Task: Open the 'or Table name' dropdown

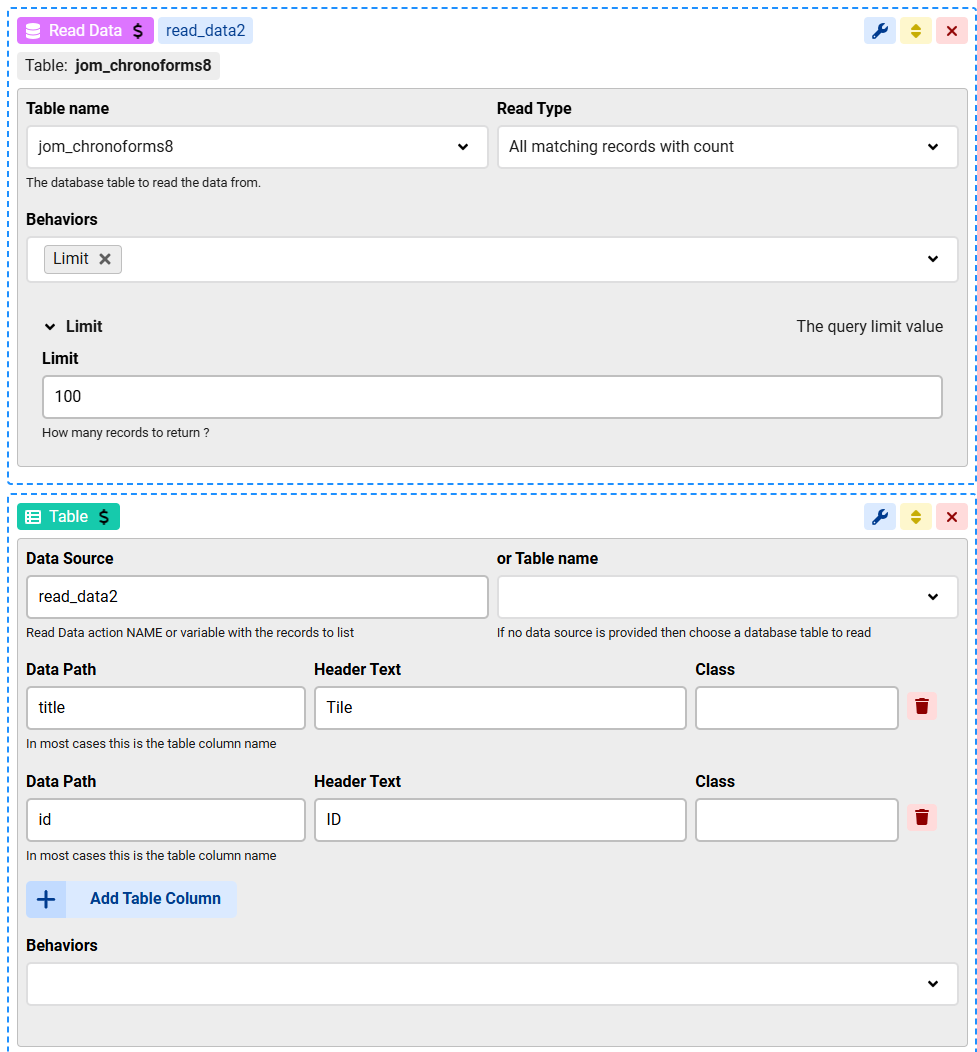Action: coord(727,597)
